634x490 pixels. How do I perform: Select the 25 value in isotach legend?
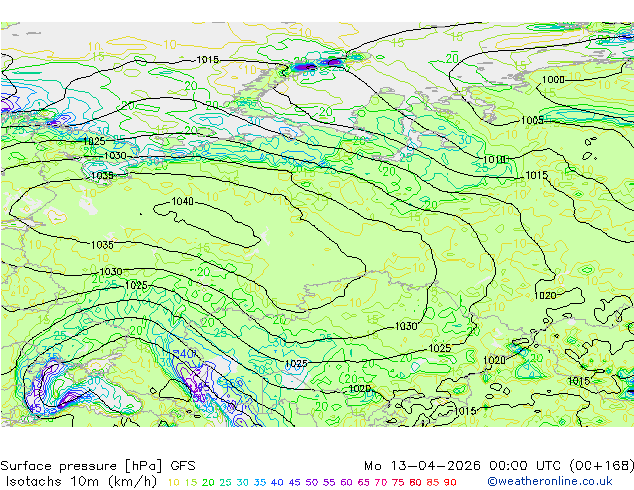pyautogui.click(x=225, y=482)
